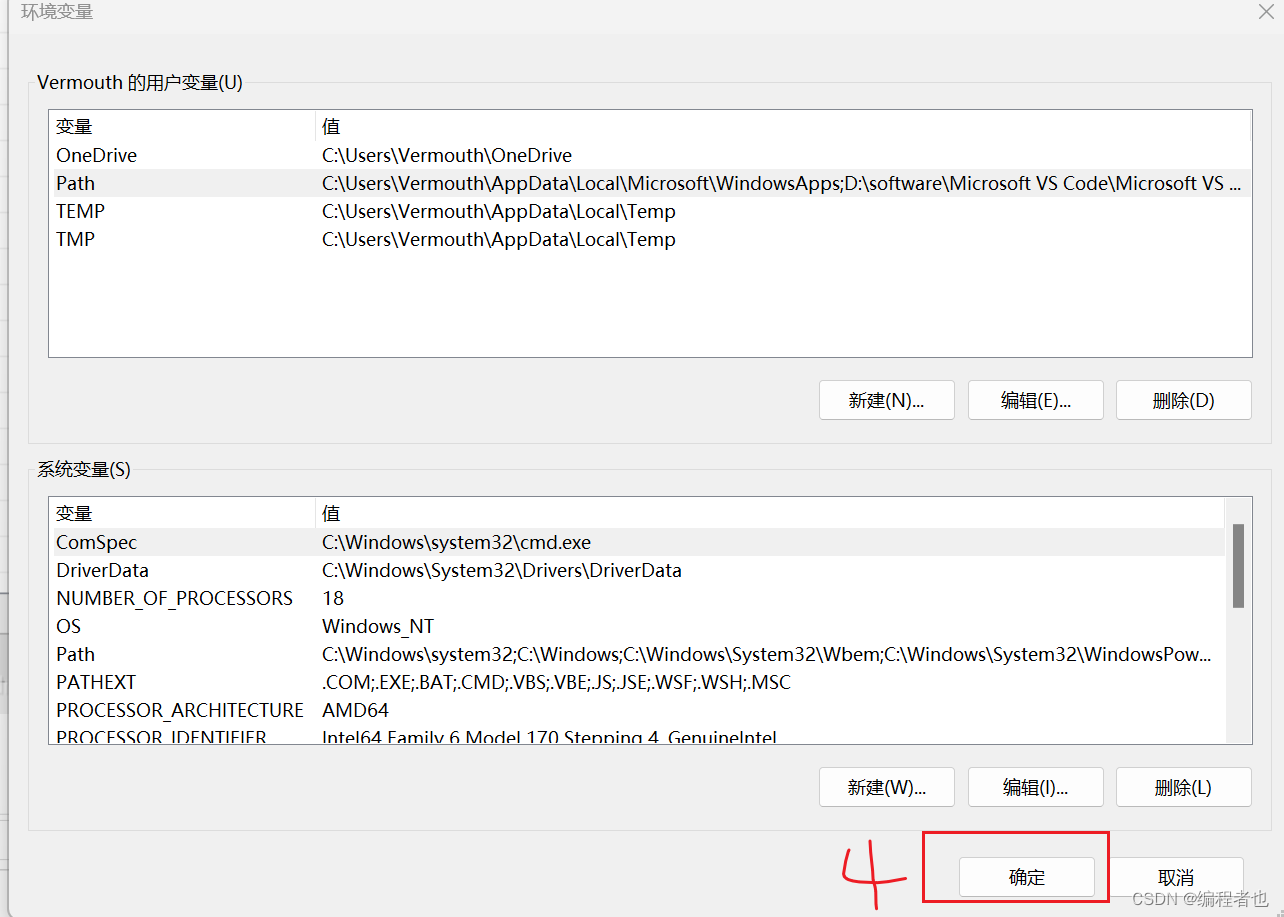Select the Path user variable row
This screenshot has height=917, width=1284.
point(200,183)
